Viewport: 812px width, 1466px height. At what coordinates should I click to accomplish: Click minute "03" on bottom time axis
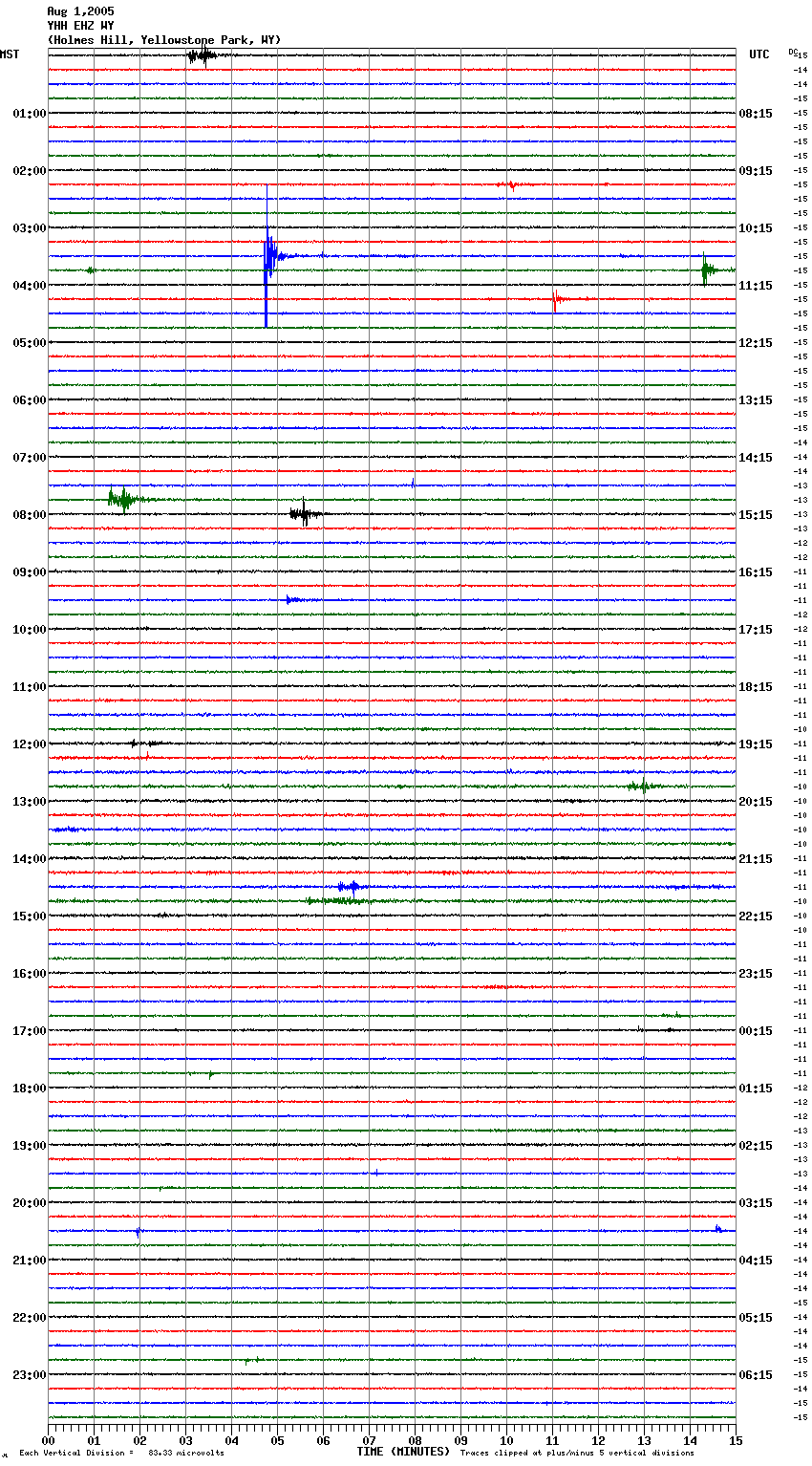pos(185,1440)
